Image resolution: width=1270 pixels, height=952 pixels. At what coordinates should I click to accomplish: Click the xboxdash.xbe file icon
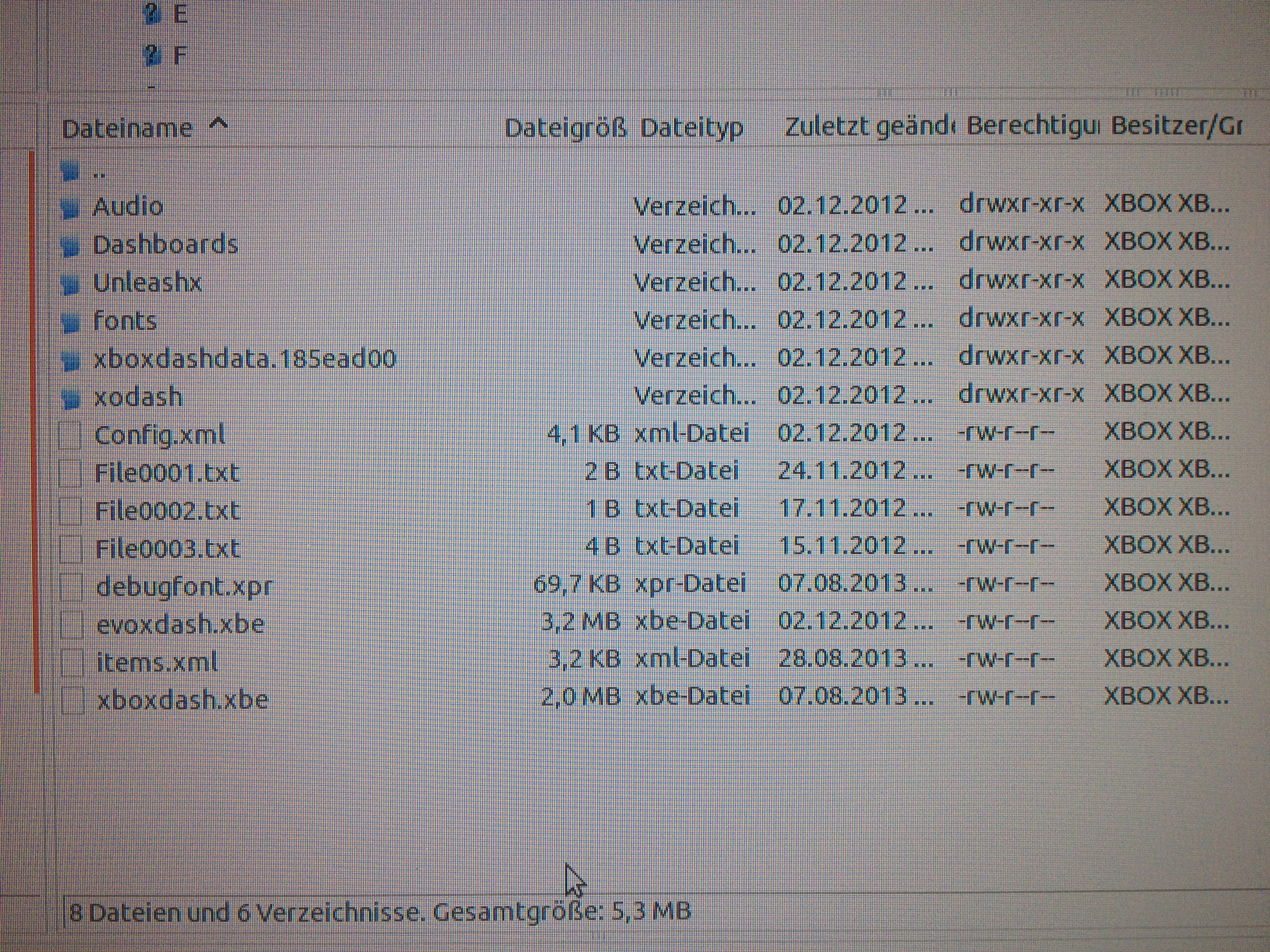click(72, 700)
